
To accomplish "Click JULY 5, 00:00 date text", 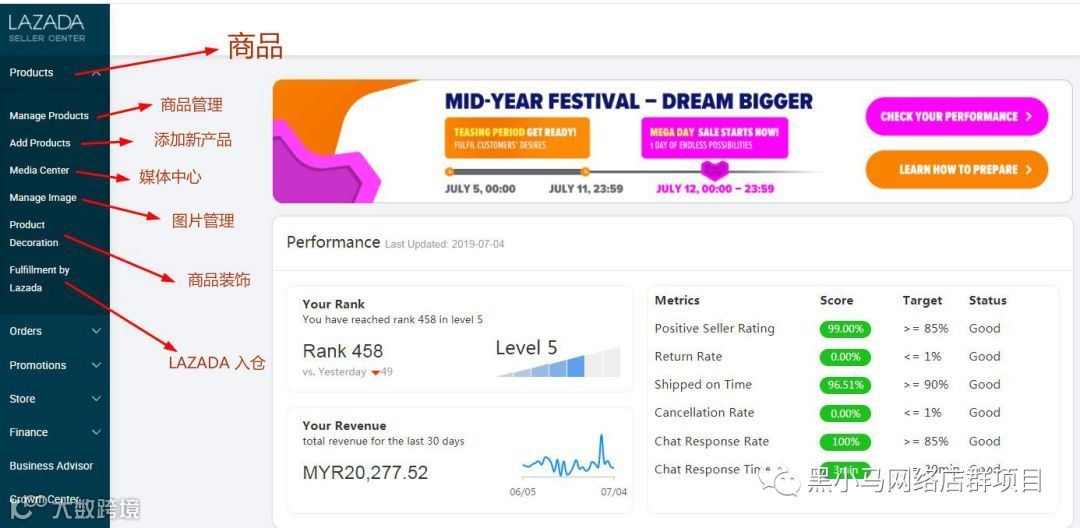I will tap(479, 189).
